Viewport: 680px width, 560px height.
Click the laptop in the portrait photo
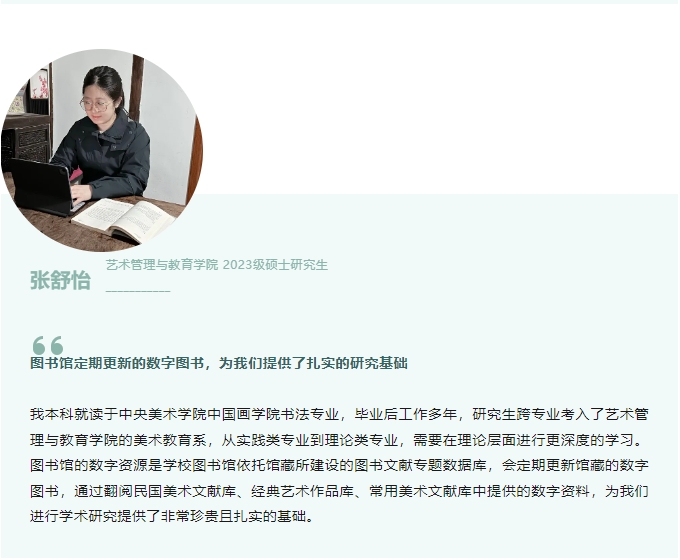pos(43,187)
